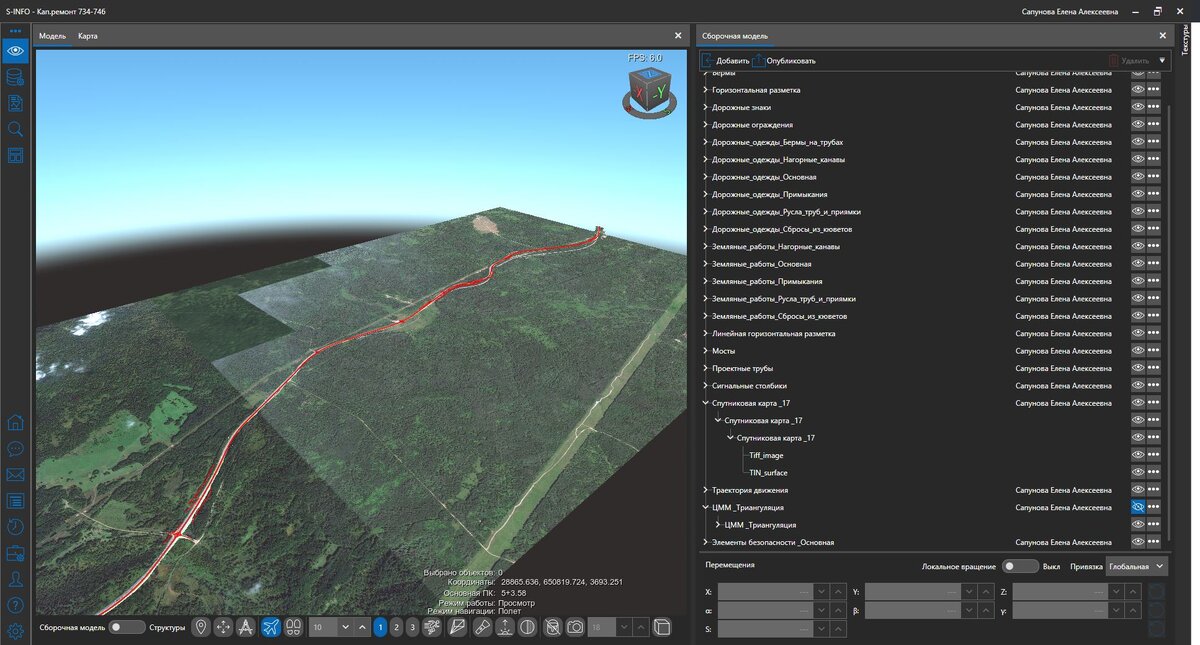
Task: Open more options for Дорожные_одежды_Основная row
Action: point(1154,177)
